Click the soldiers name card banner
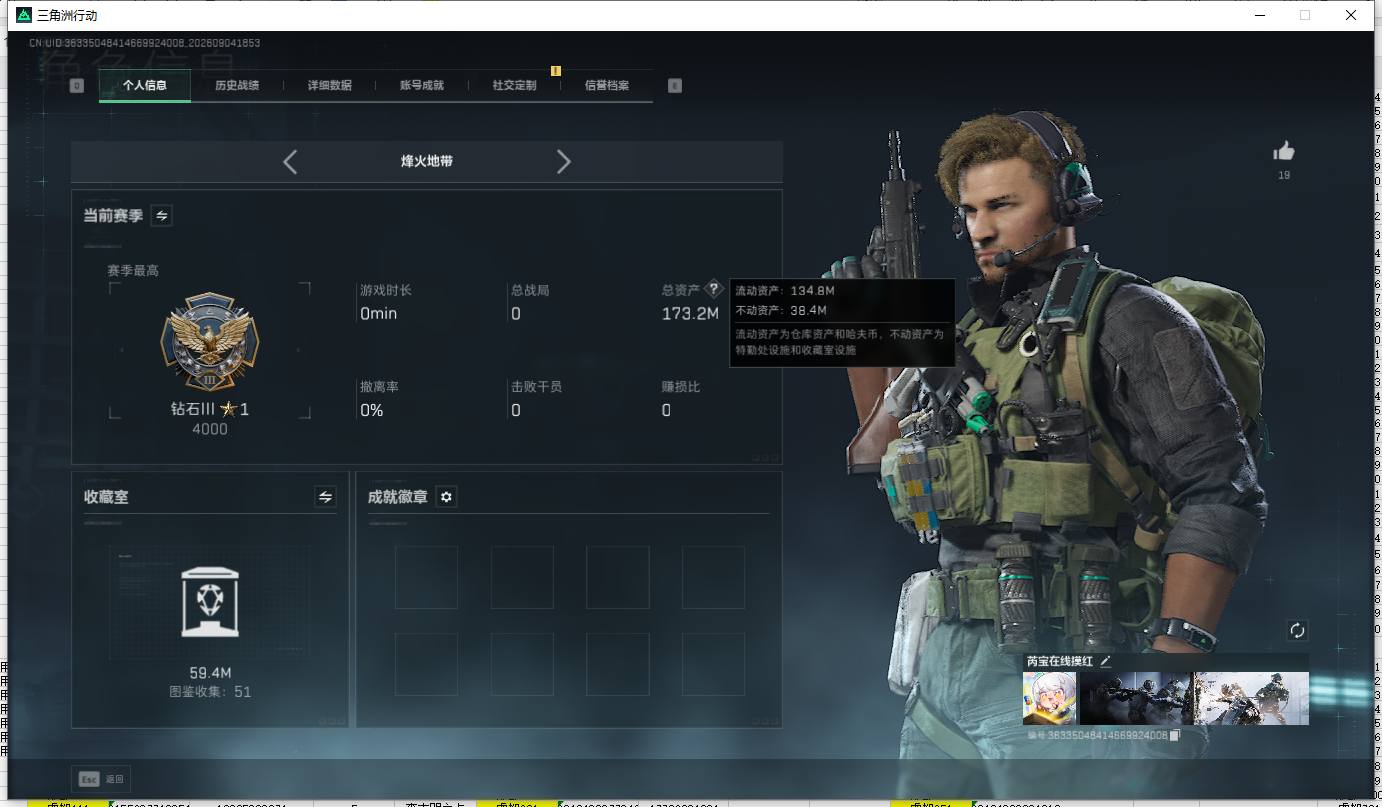 [1194, 698]
